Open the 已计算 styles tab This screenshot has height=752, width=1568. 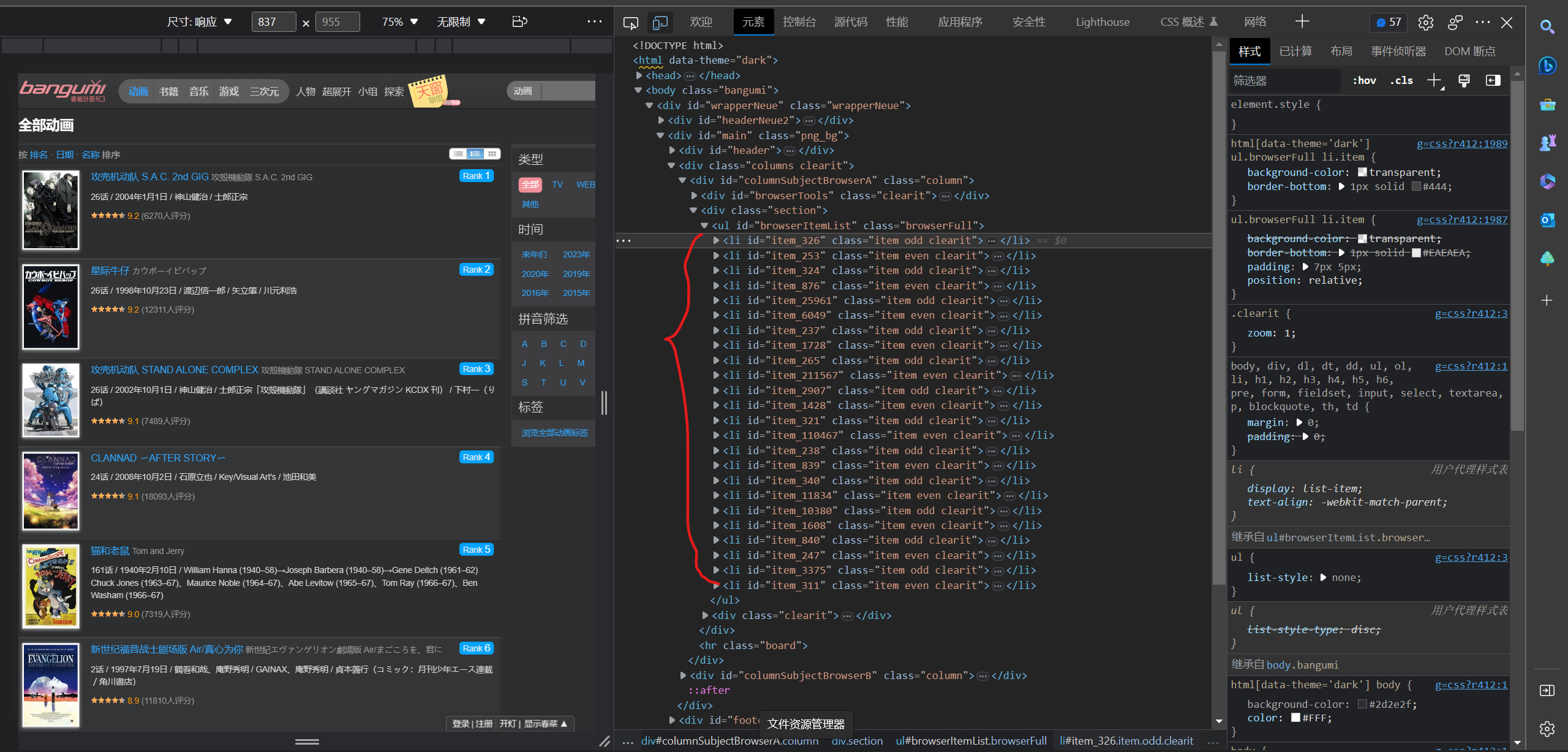[1295, 51]
